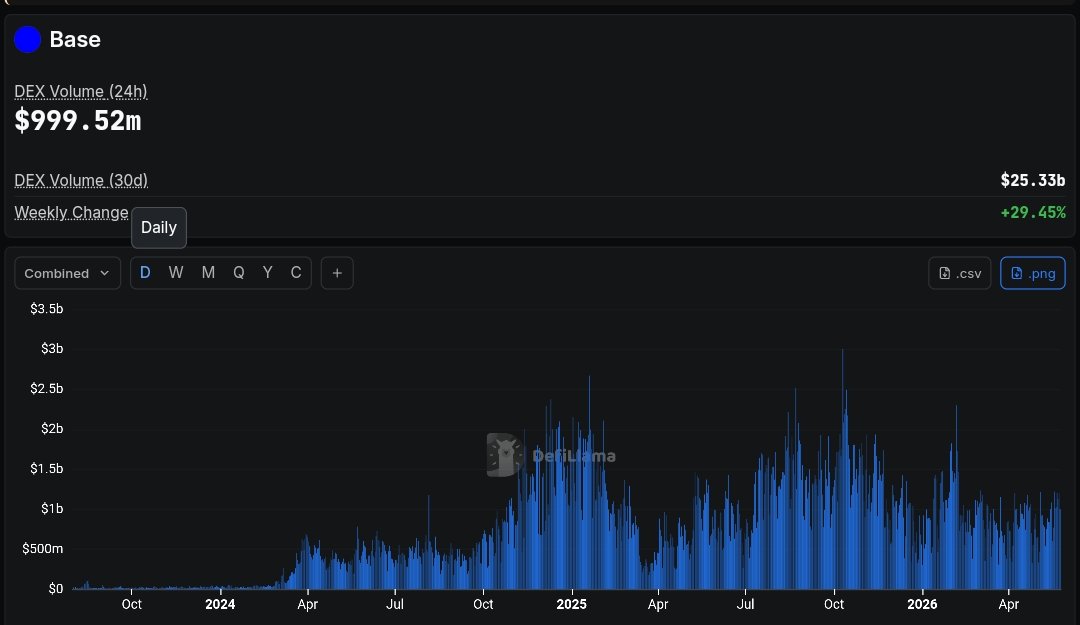Image resolution: width=1080 pixels, height=625 pixels.
Task: Click the $2.5b y-axis label
Action: 46,389
